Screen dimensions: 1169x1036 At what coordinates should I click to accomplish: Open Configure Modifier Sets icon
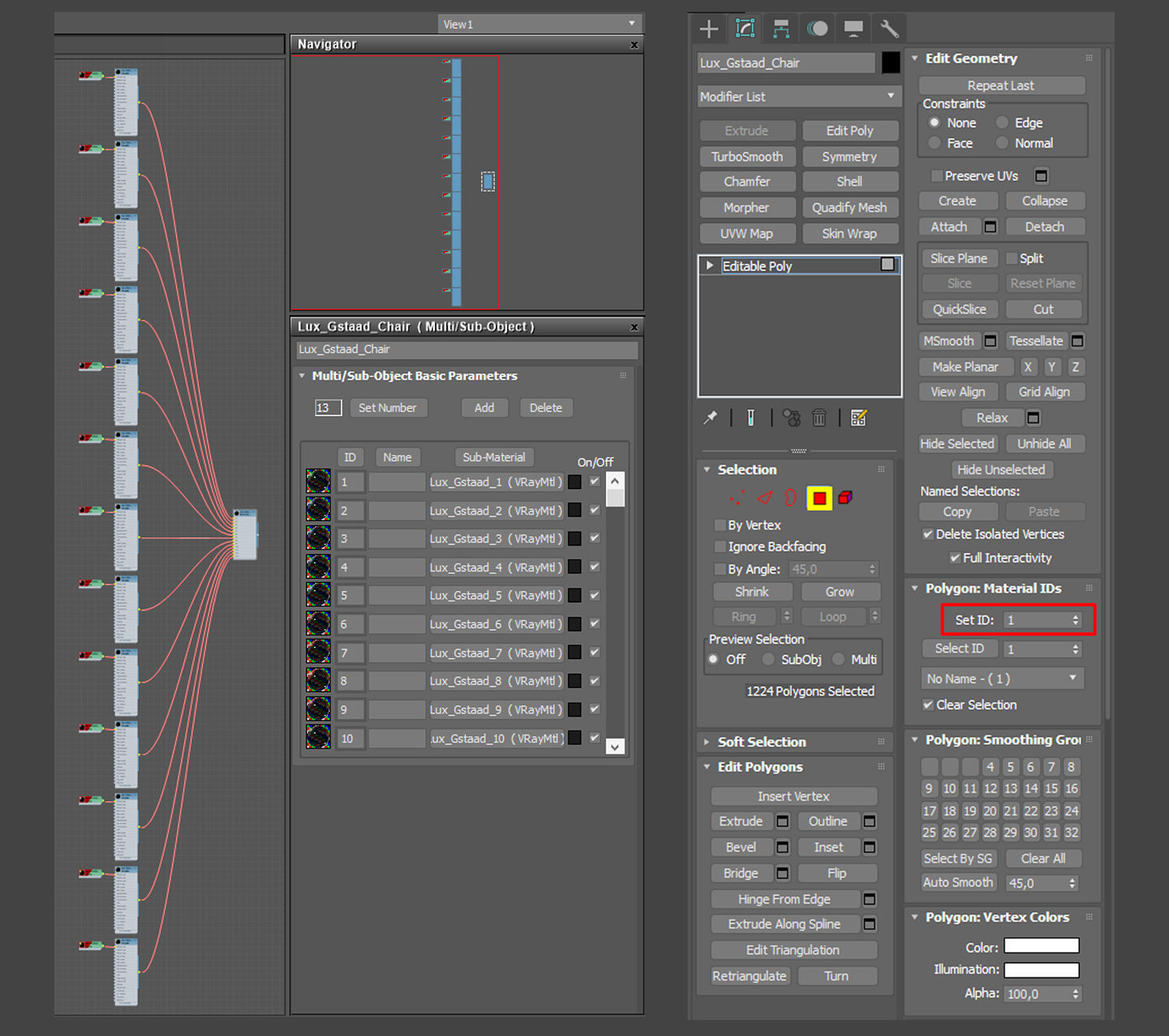859,418
